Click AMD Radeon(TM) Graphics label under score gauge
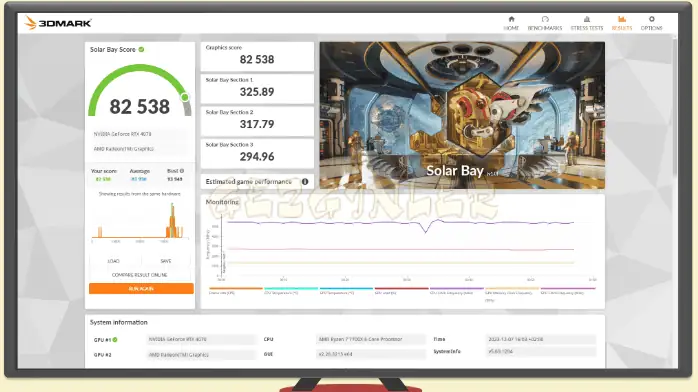 (124, 149)
